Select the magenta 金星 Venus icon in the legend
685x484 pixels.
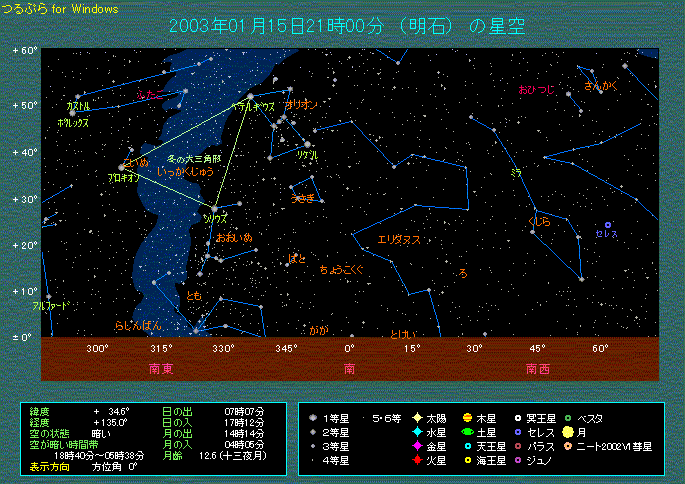(417, 446)
